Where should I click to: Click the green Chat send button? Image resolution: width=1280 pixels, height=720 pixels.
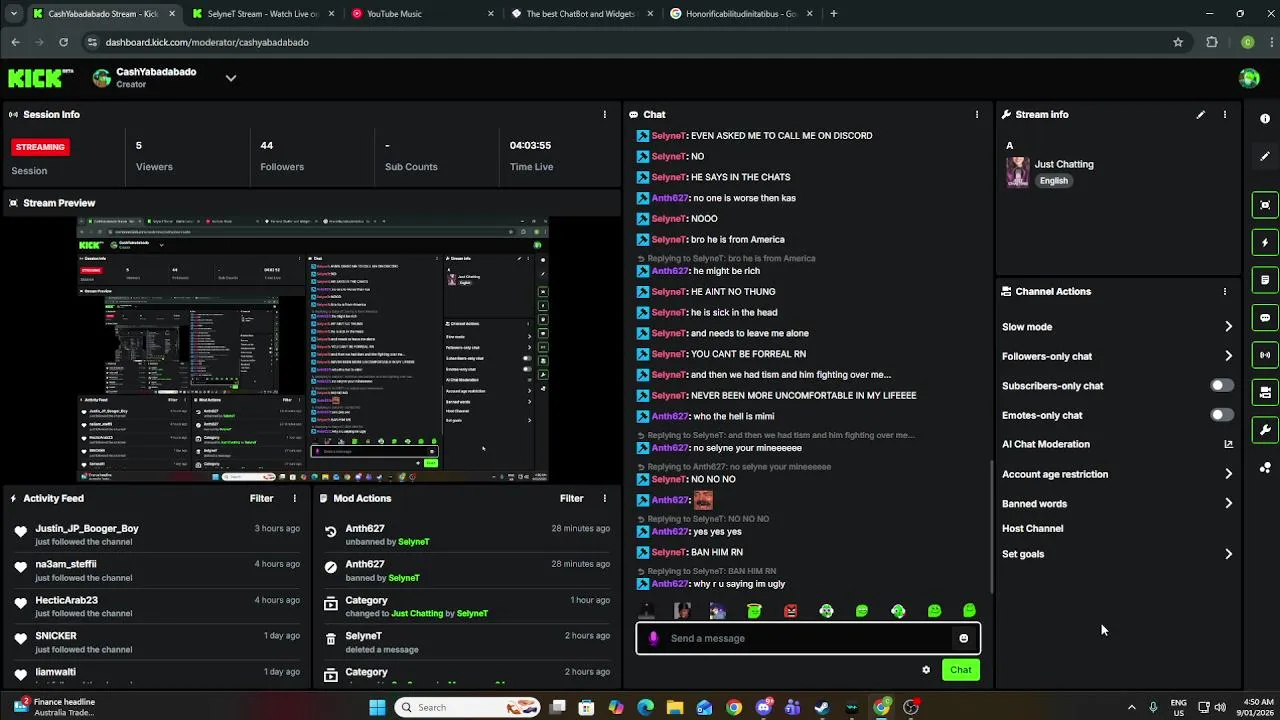tap(960, 670)
